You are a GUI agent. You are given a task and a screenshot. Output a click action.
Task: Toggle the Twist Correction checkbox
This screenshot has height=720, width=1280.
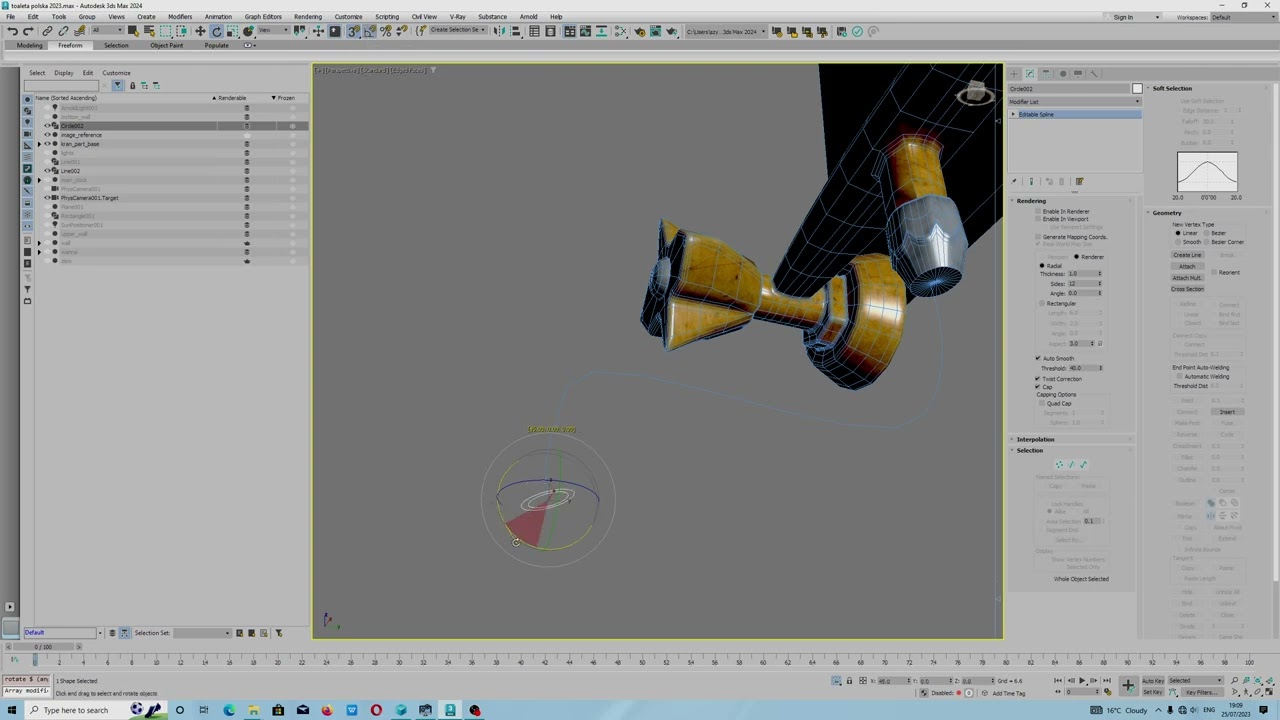(1039, 379)
